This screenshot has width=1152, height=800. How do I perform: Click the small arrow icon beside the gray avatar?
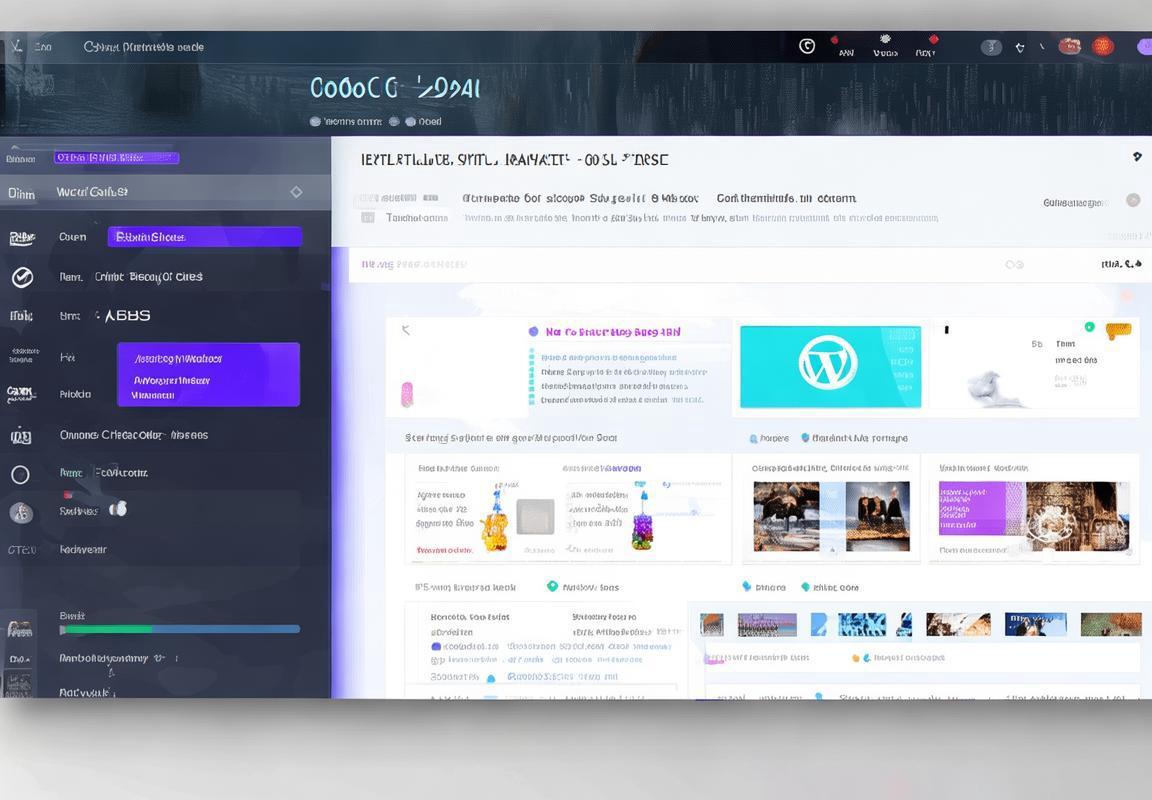(1020, 48)
